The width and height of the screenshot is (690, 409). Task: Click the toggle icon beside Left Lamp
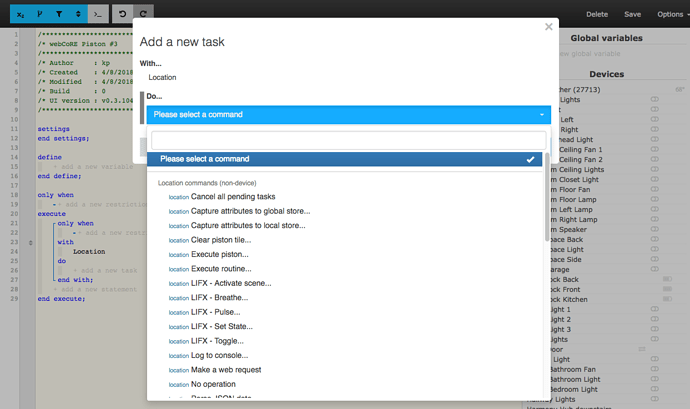coord(655,209)
